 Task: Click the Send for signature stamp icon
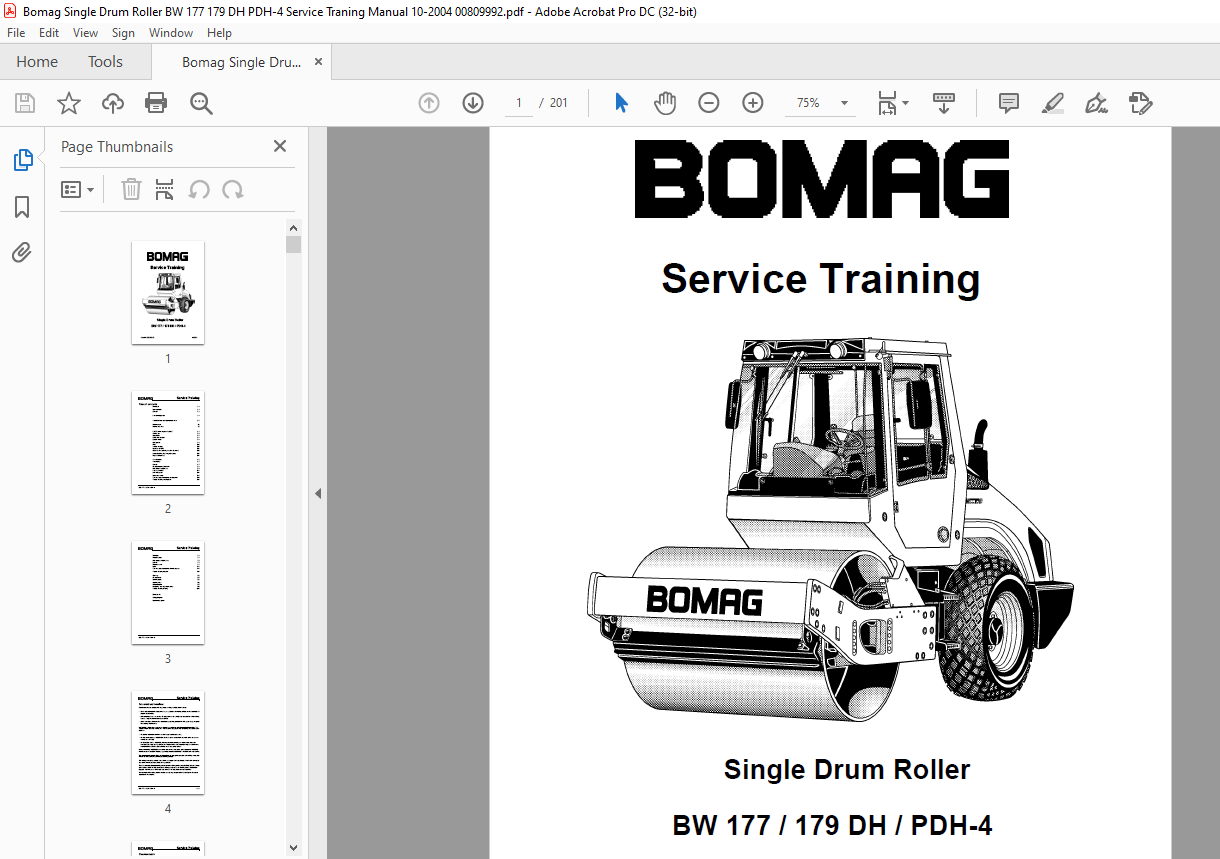(x=1141, y=103)
